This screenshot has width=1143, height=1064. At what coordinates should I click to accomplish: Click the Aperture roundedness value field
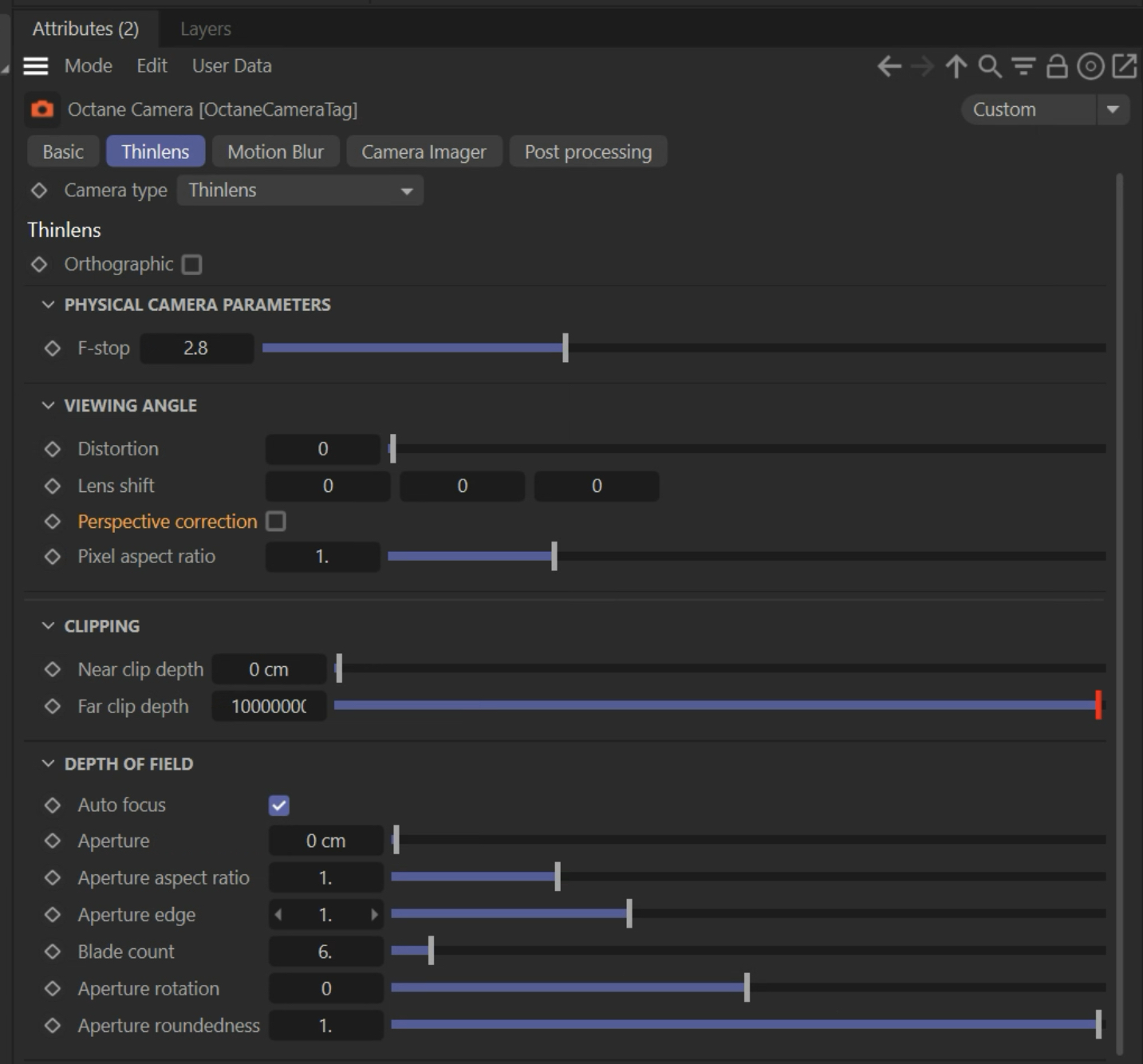(326, 1026)
